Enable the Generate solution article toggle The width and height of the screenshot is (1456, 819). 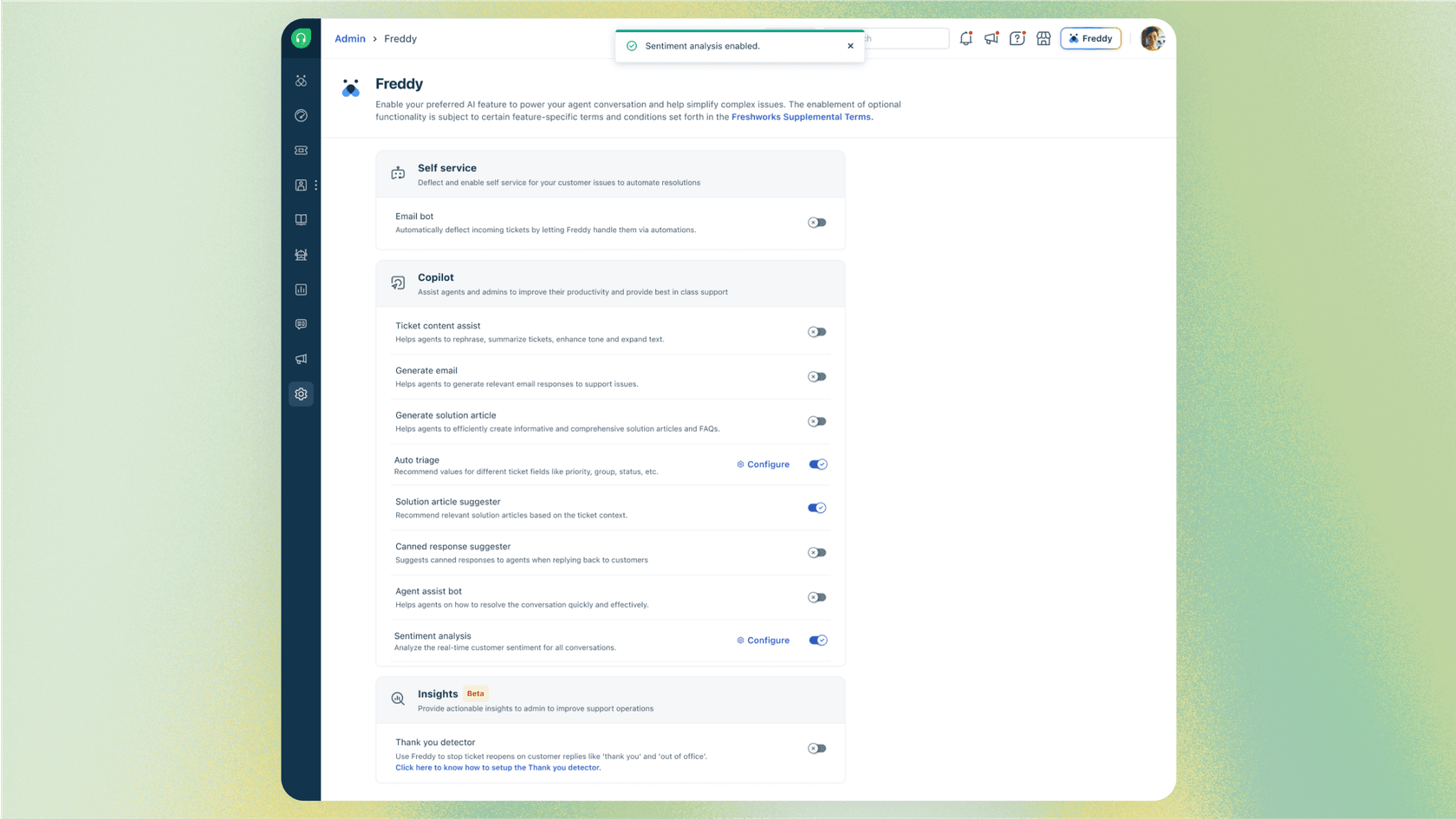pos(817,421)
